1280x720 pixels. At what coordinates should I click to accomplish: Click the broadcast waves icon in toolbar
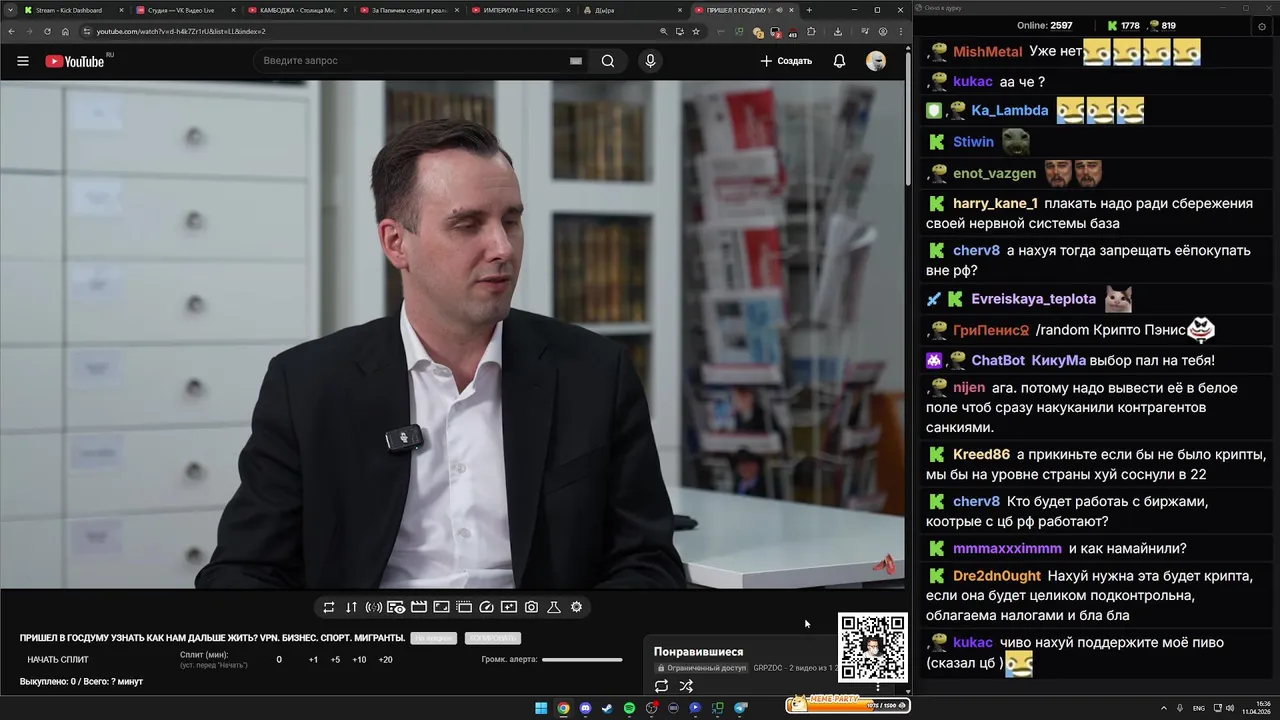(374, 607)
